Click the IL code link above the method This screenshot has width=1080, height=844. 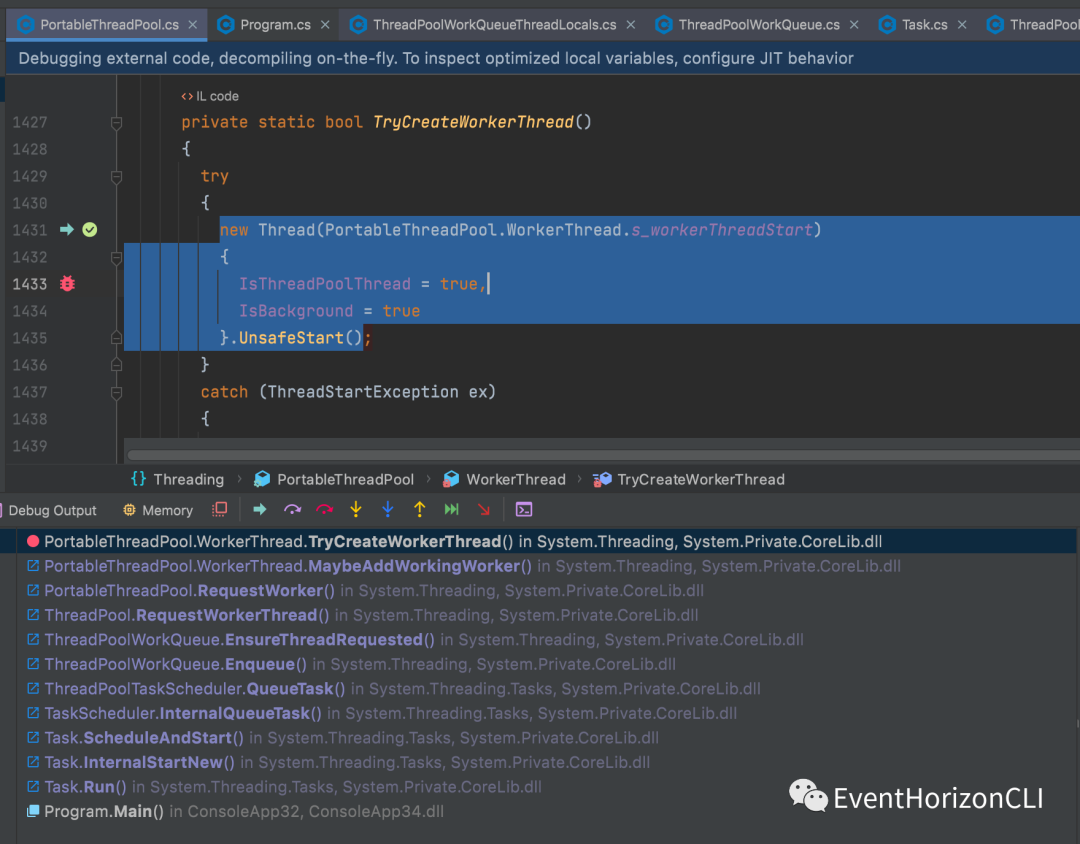pos(210,96)
